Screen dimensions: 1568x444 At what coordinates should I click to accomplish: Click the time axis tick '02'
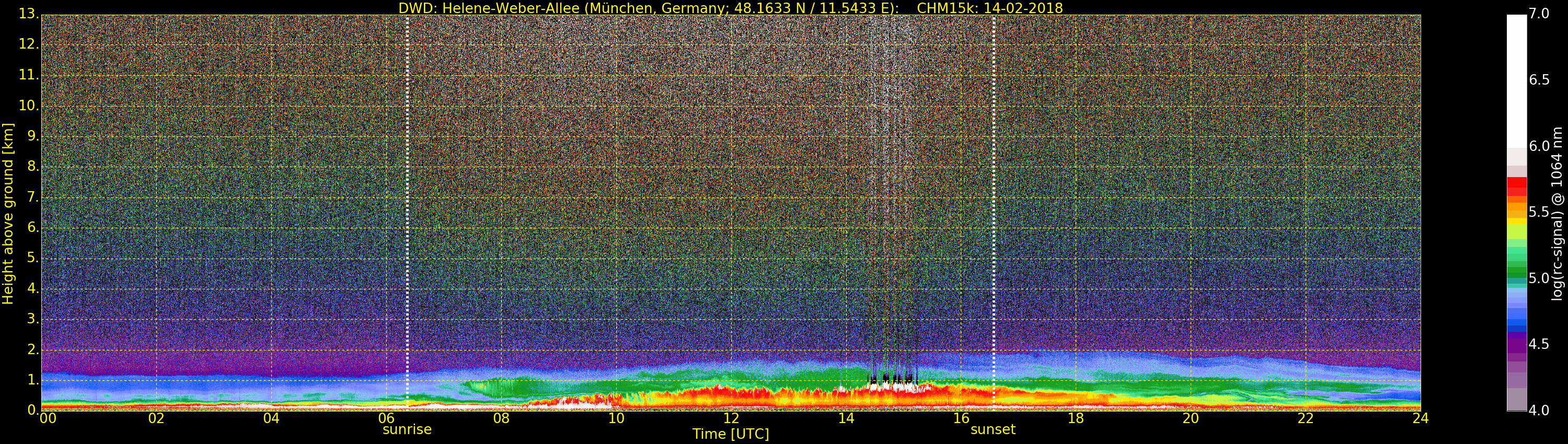[x=156, y=418]
